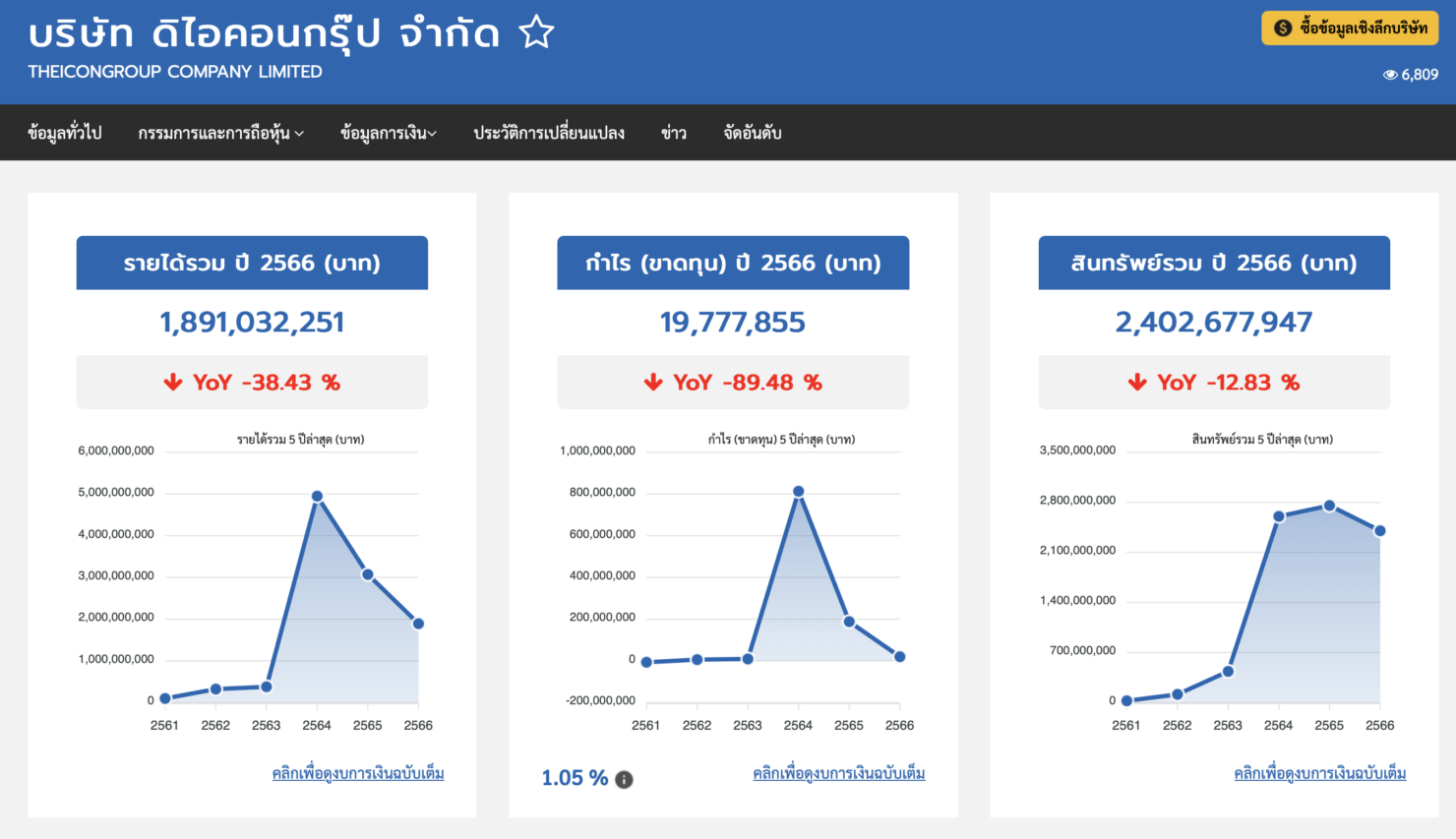Click the 3,500,000,000 axis label on assets chart
1456x839 pixels.
pyautogui.click(x=1077, y=450)
